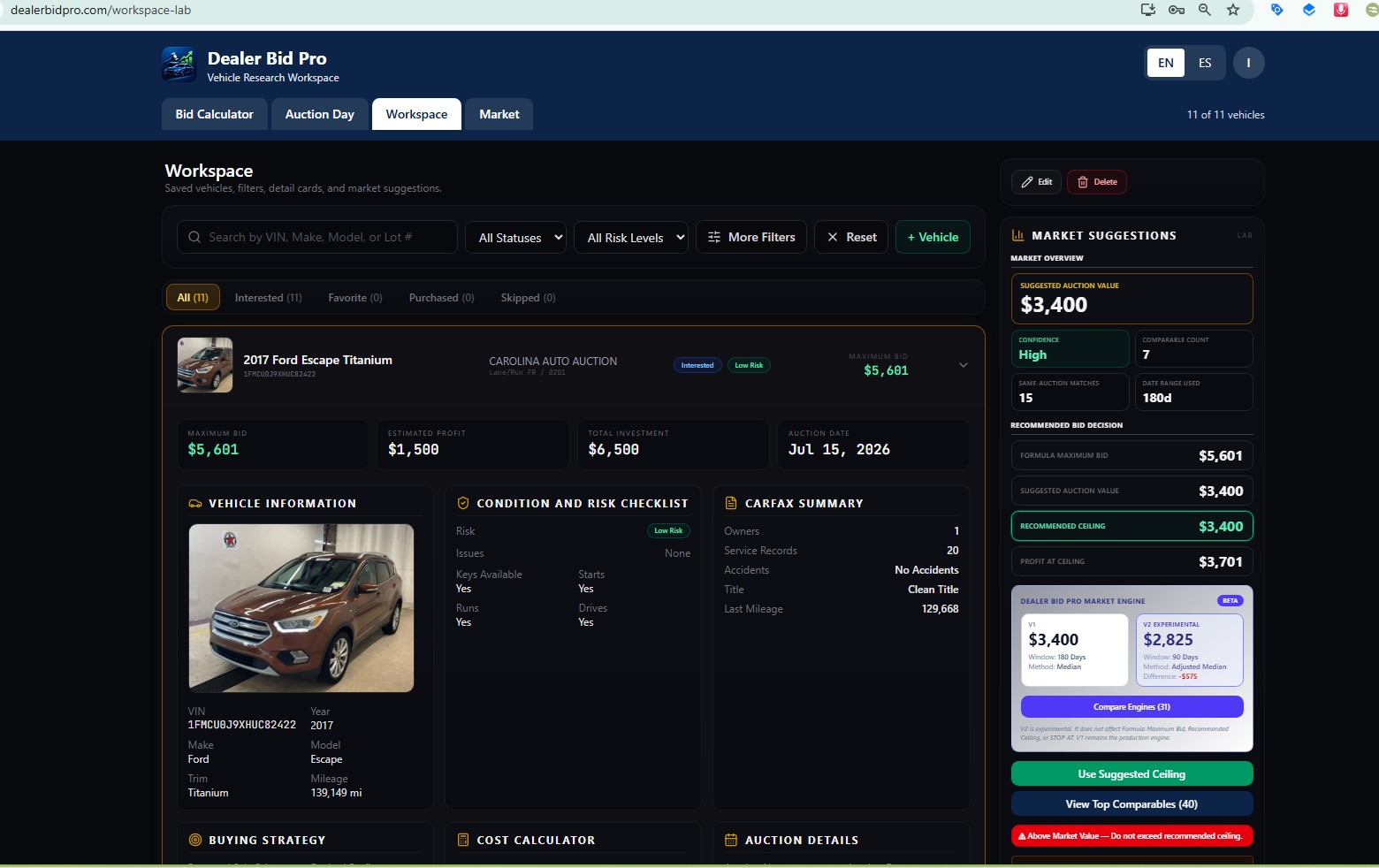Select the V2 Experimental $2,825 card

1190,650
